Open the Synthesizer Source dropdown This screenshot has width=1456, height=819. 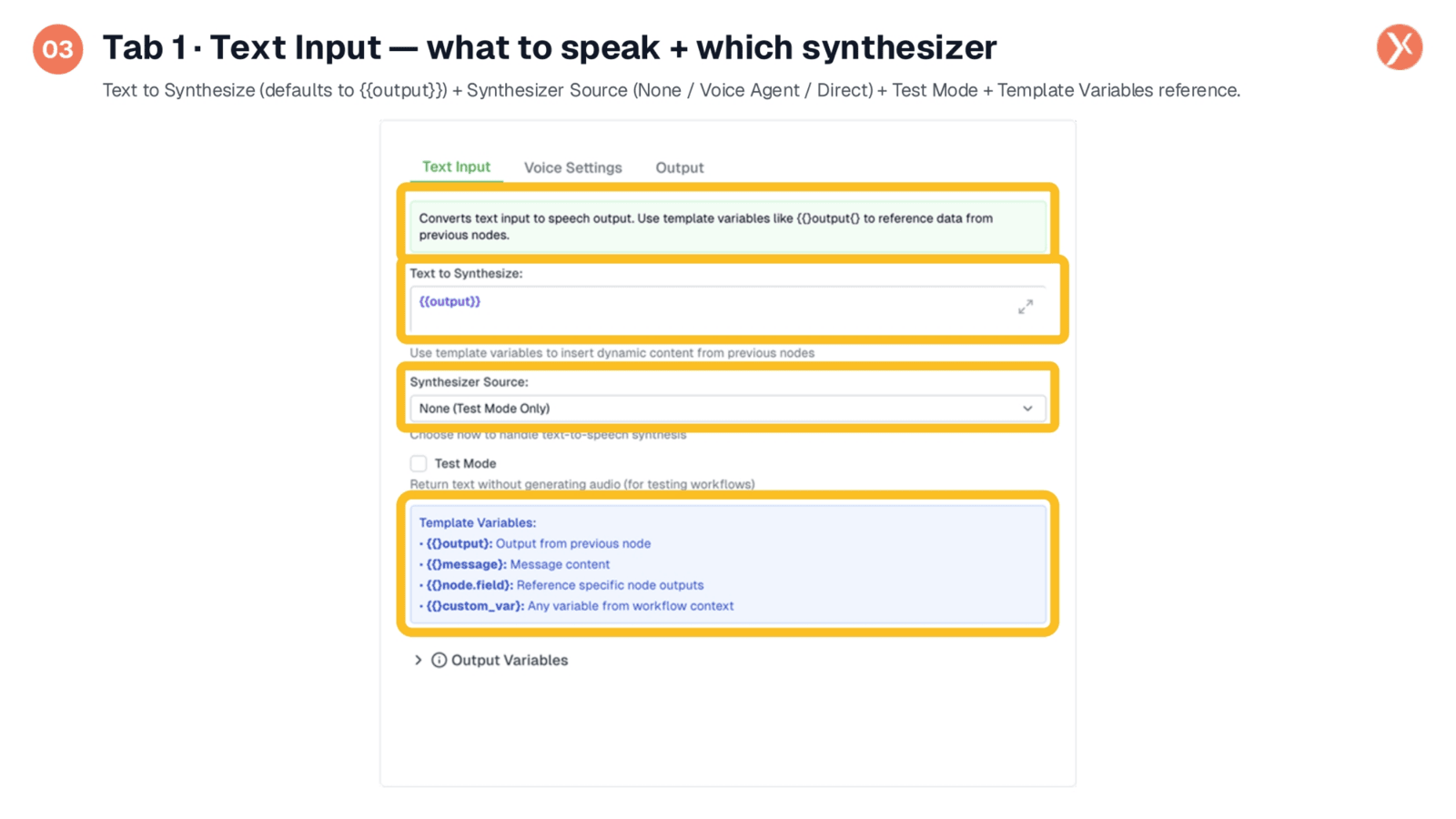[728, 409]
